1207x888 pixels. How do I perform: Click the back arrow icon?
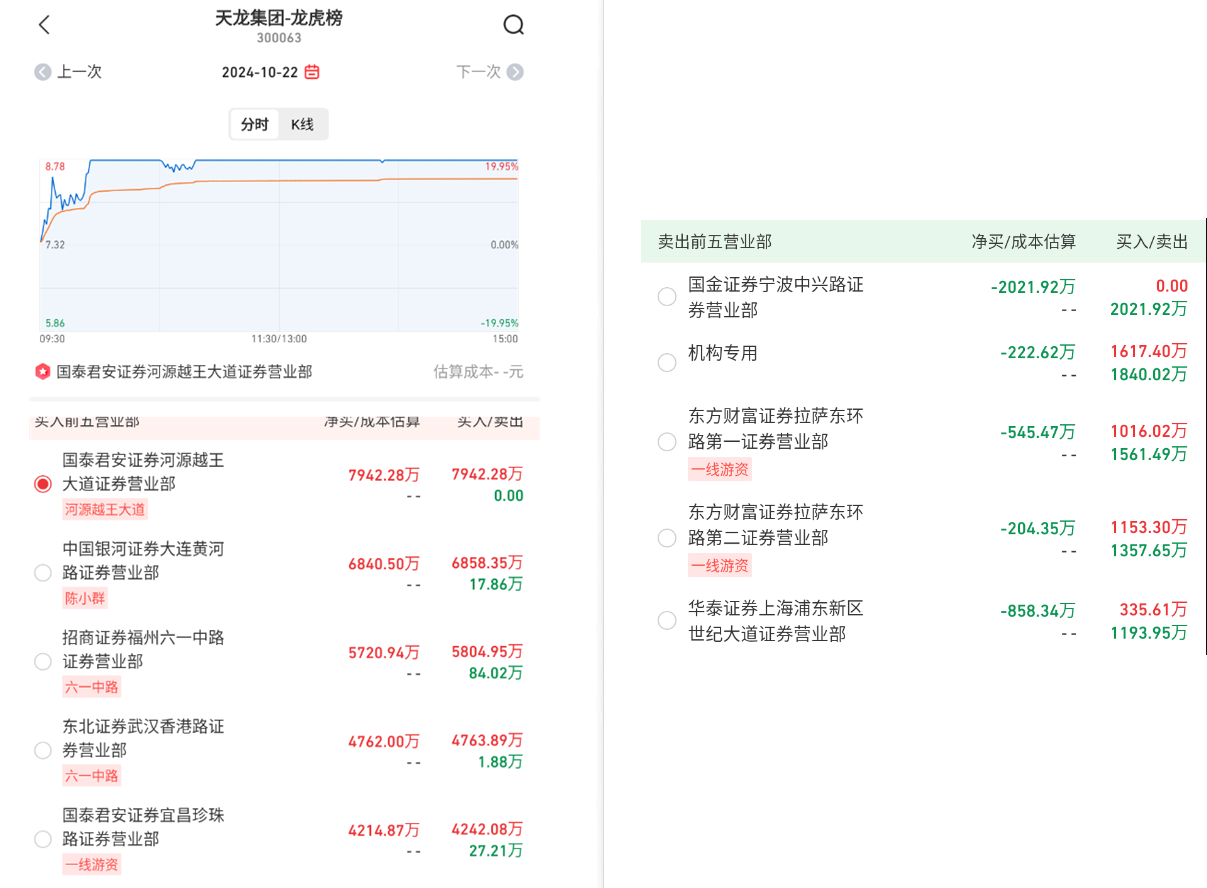click(x=44, y=25)
